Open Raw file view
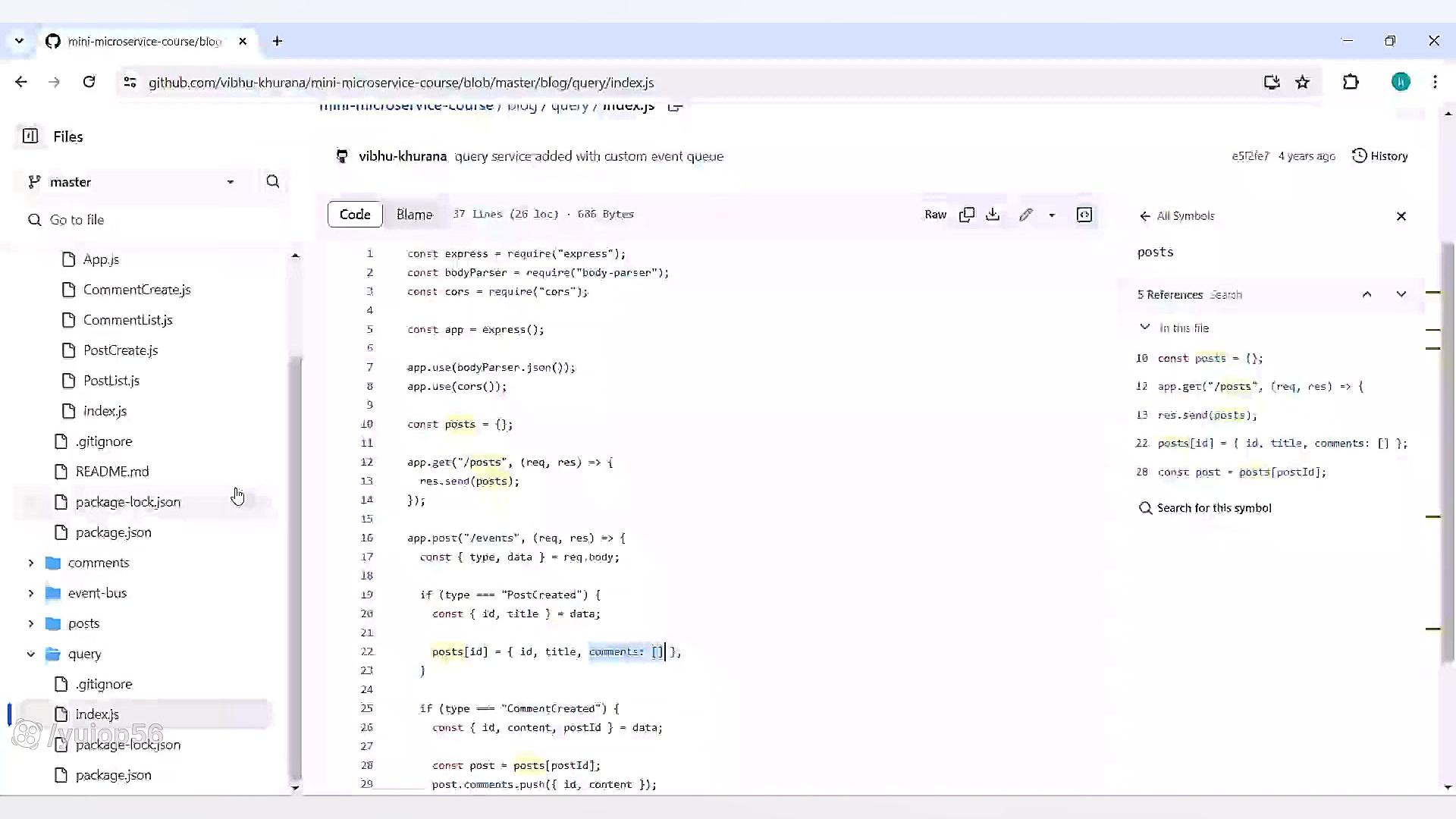The height and width of the screenshot is (819, 1456). click(x=935, y=215)
